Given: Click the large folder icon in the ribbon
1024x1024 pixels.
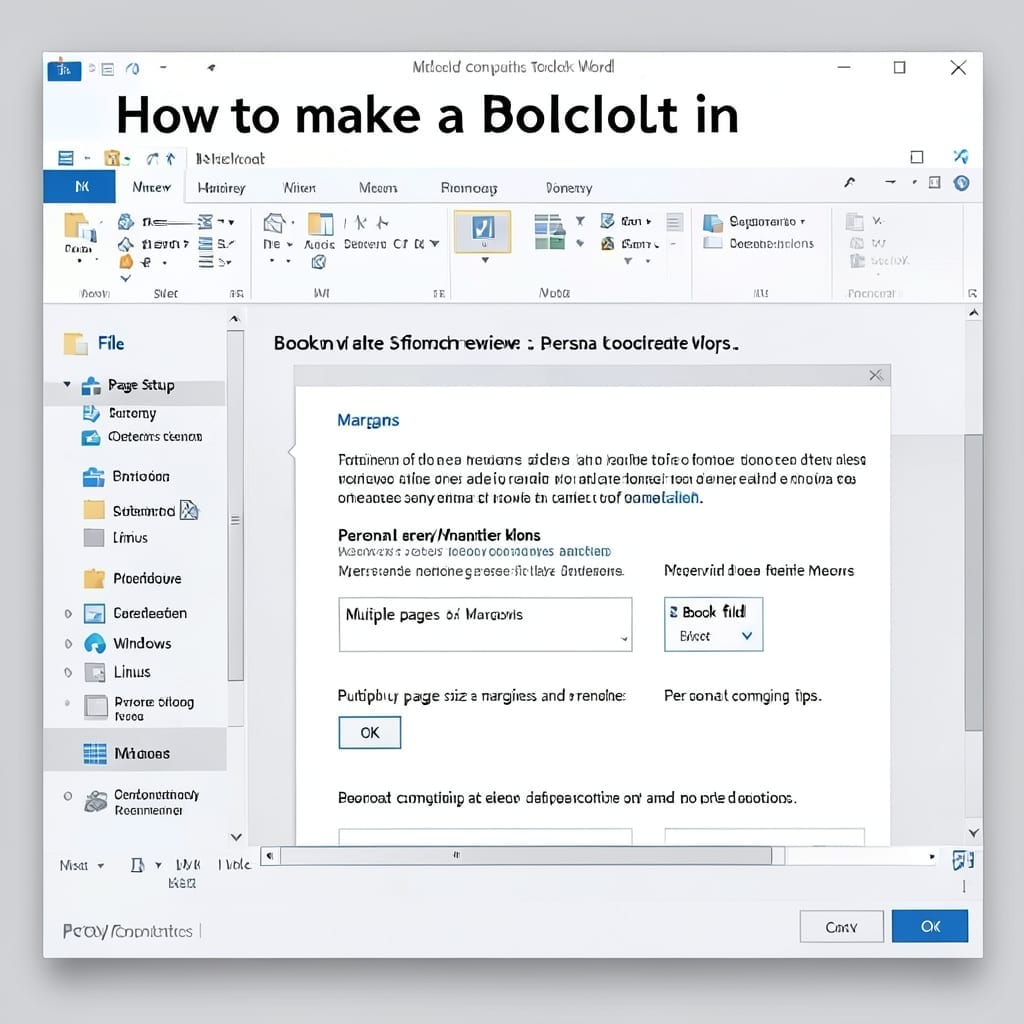Looking at the screenshot, I should coord(79,226).
